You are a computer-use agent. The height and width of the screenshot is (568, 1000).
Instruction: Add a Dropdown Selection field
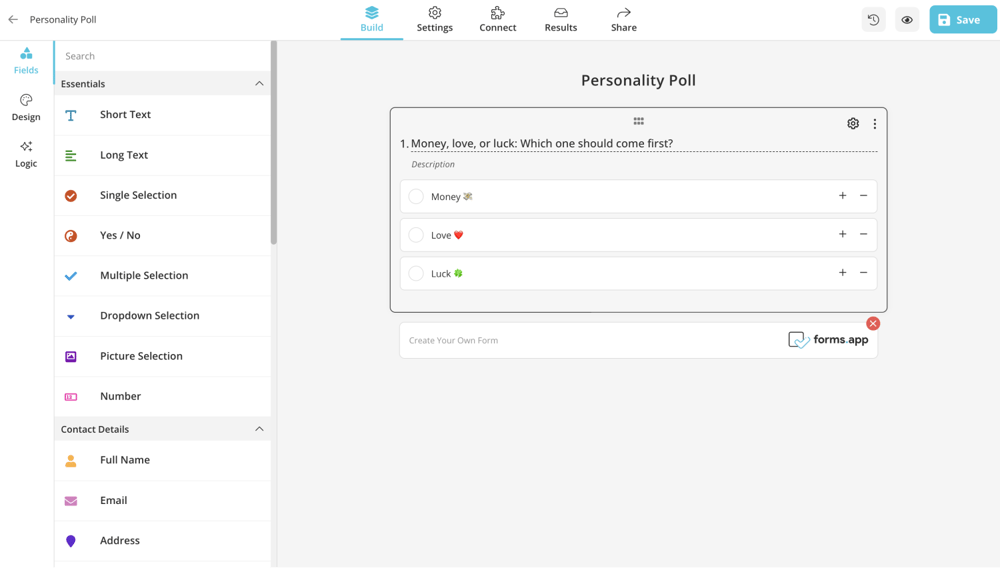[x=149, y=316]
